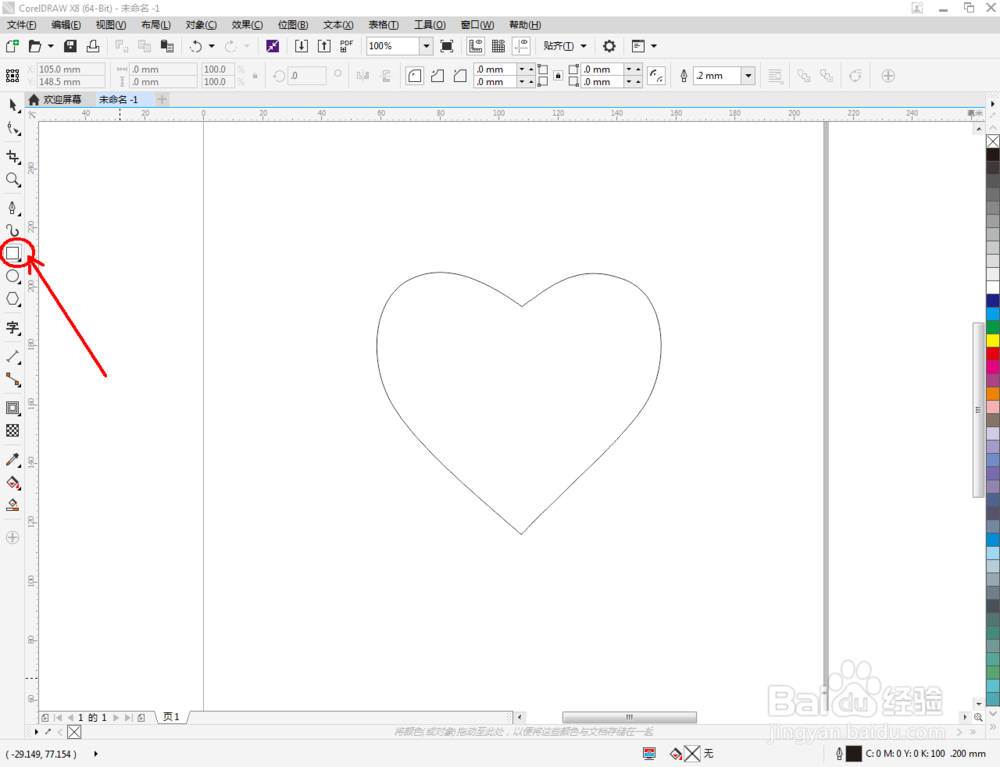Screen dimensions: 1000x767
Task: Toggle the Edit corners together lock
Action: click(x=558, y=75)
